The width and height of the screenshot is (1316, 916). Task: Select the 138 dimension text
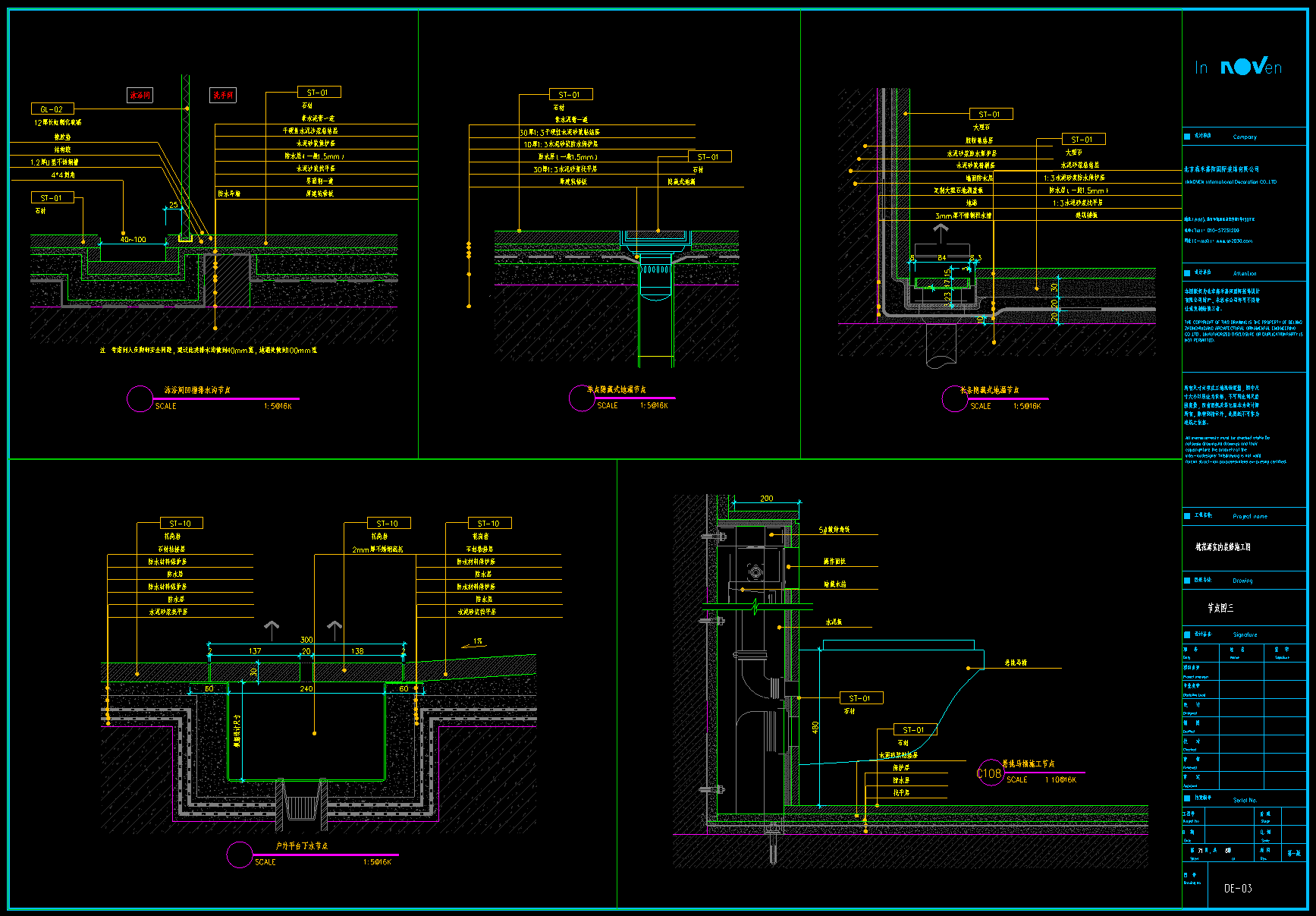(357, 651)
